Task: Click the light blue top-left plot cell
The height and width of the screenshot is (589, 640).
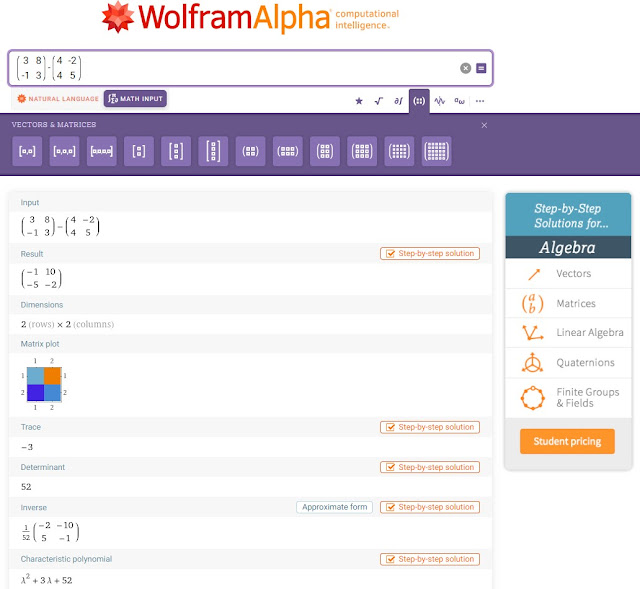Action: click(36, 376)
